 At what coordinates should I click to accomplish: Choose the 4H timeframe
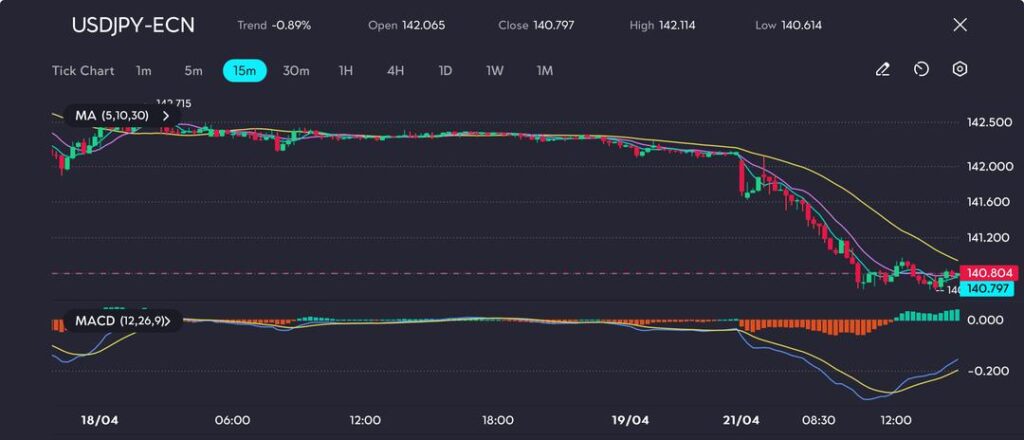point(395,71)
